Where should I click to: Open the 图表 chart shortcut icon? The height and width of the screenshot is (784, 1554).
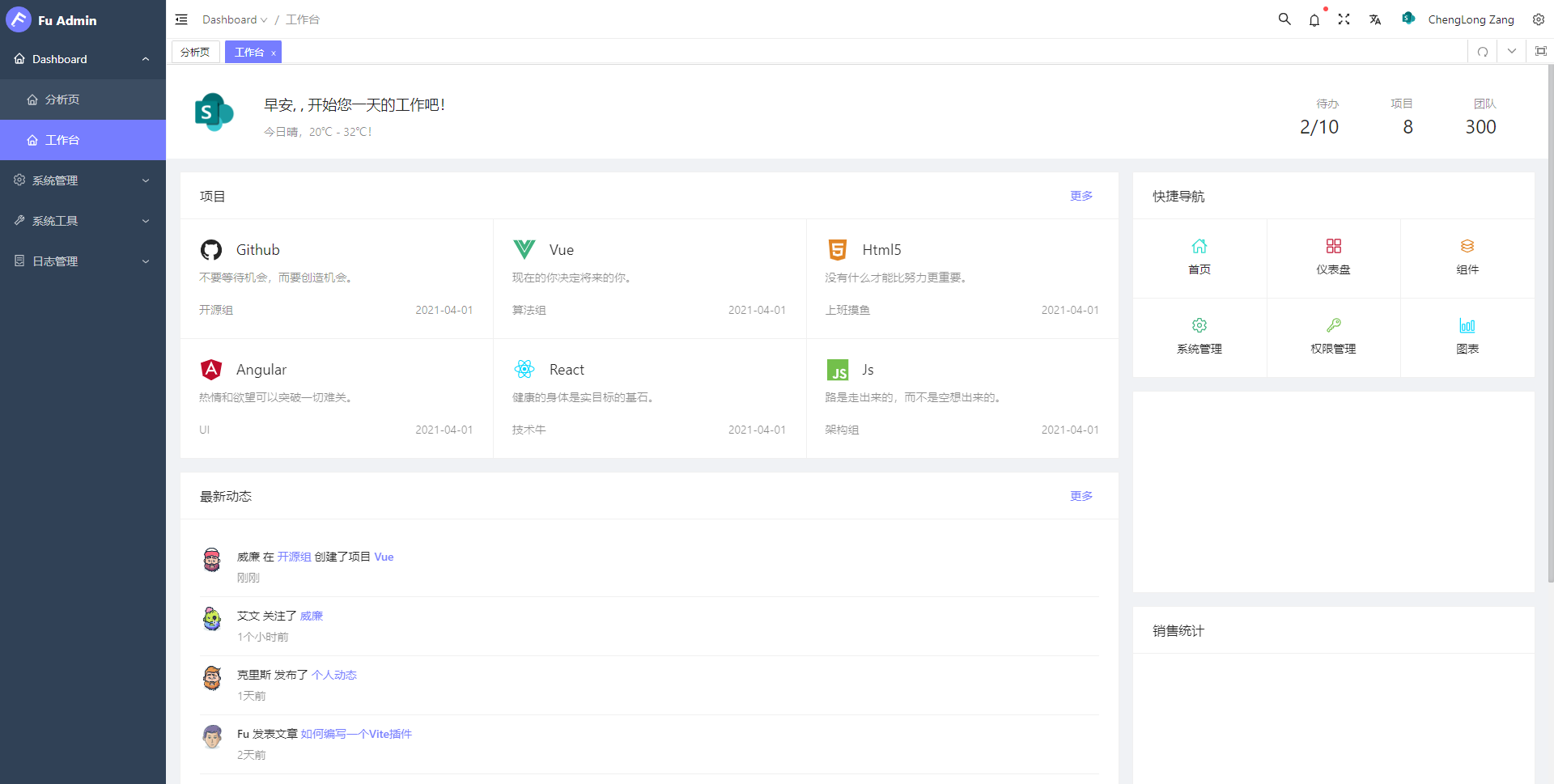1467,325
